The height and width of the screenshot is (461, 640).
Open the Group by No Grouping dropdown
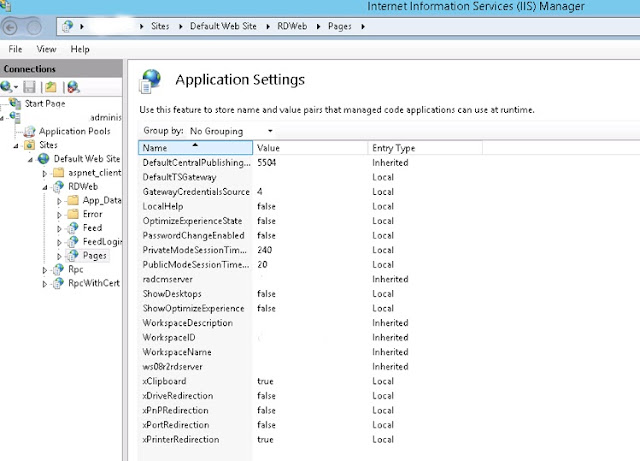click(232, 131)
